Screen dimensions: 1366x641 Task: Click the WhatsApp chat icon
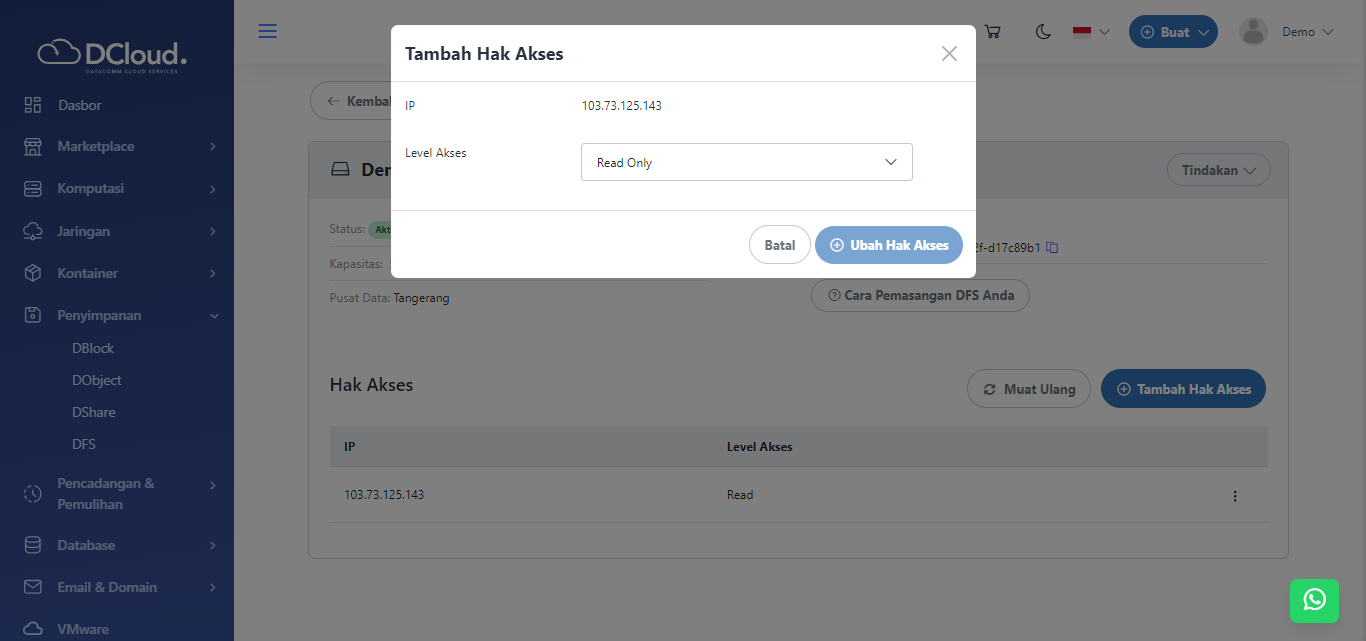coord(1314,599)
